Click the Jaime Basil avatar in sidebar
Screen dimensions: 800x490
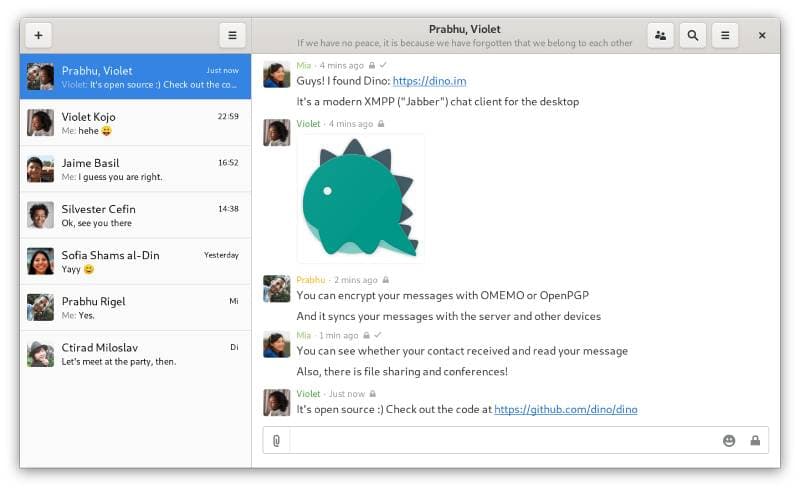(40, 169)
